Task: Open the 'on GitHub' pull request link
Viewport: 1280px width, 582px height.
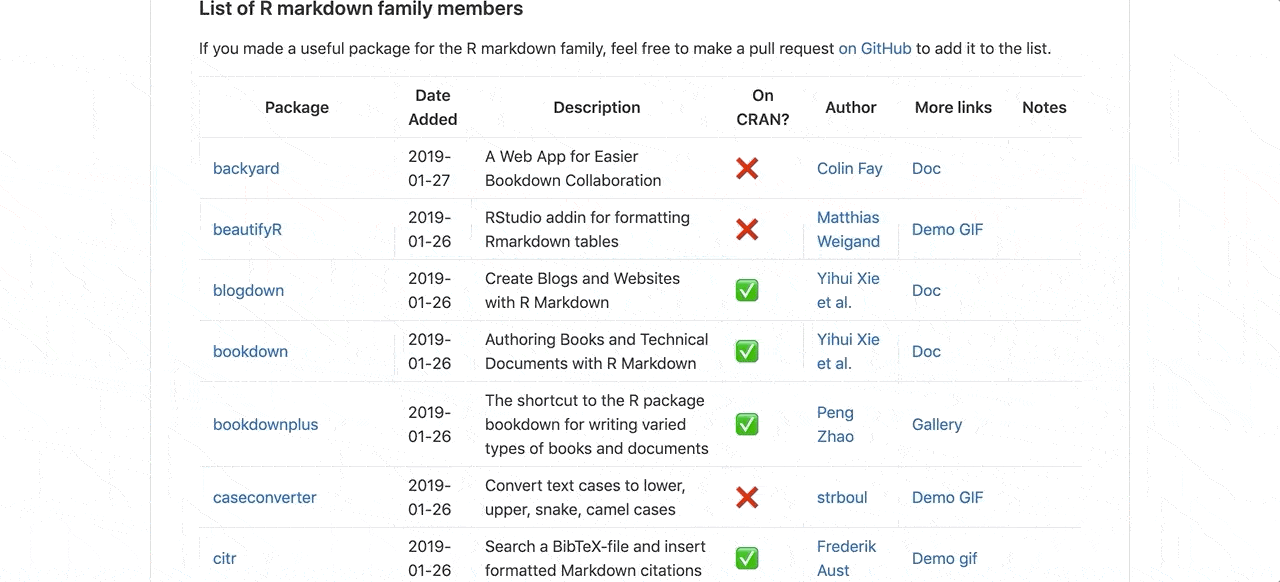Action: 875,48
